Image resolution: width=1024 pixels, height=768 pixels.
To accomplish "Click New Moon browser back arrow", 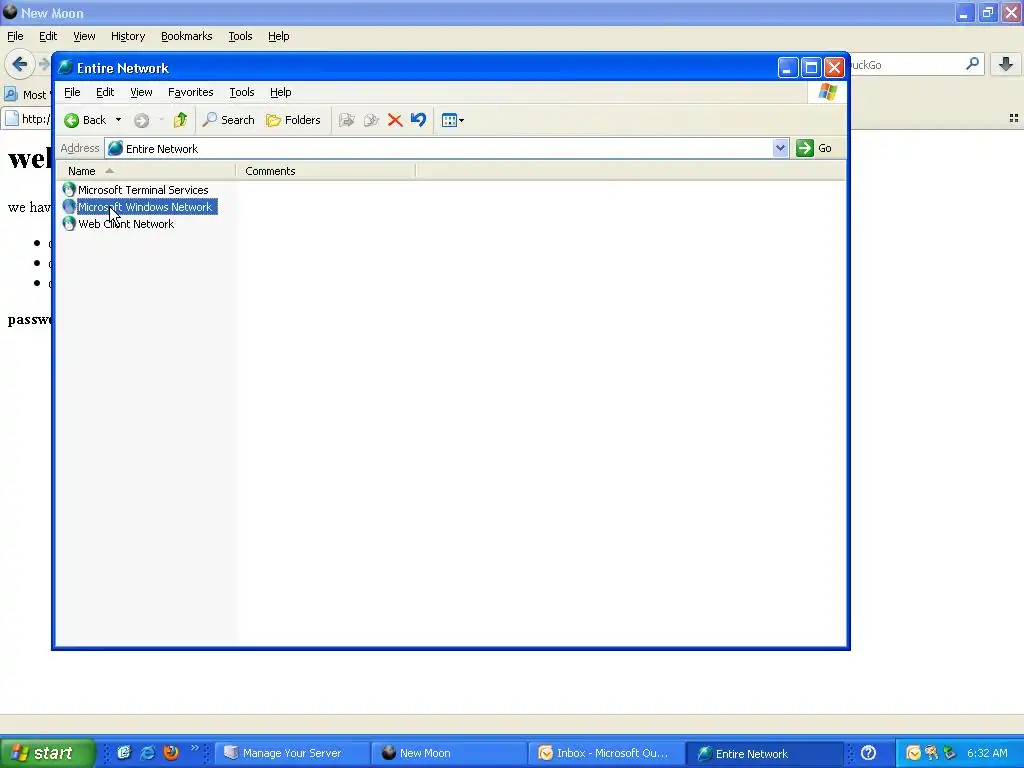I will (20, 64).
